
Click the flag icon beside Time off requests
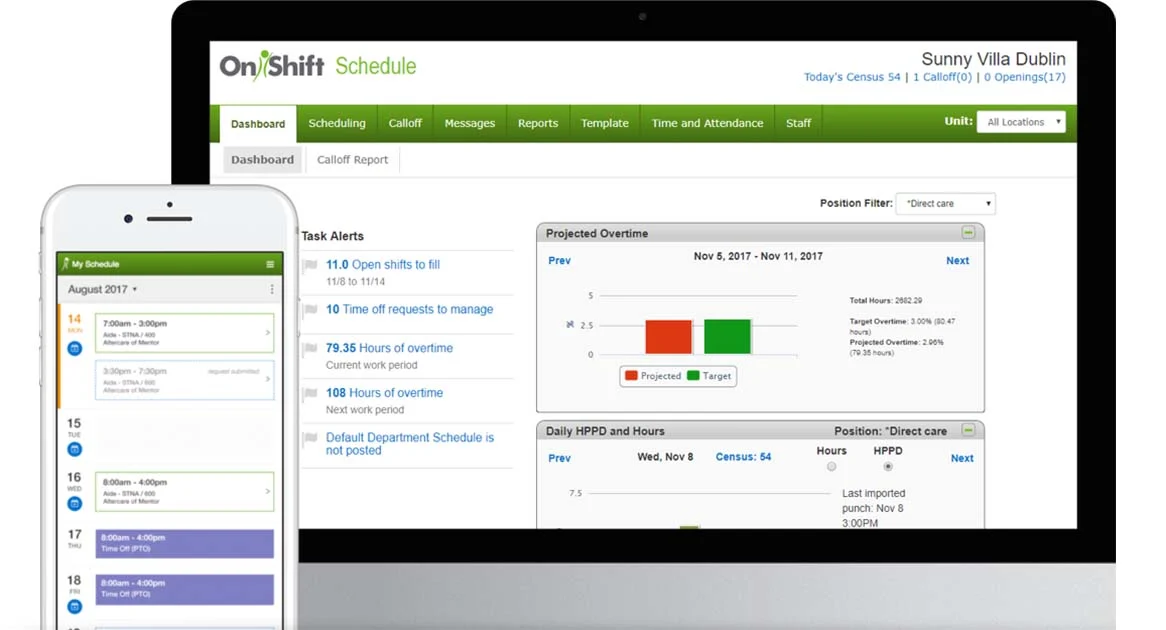(x=311, y=310)
